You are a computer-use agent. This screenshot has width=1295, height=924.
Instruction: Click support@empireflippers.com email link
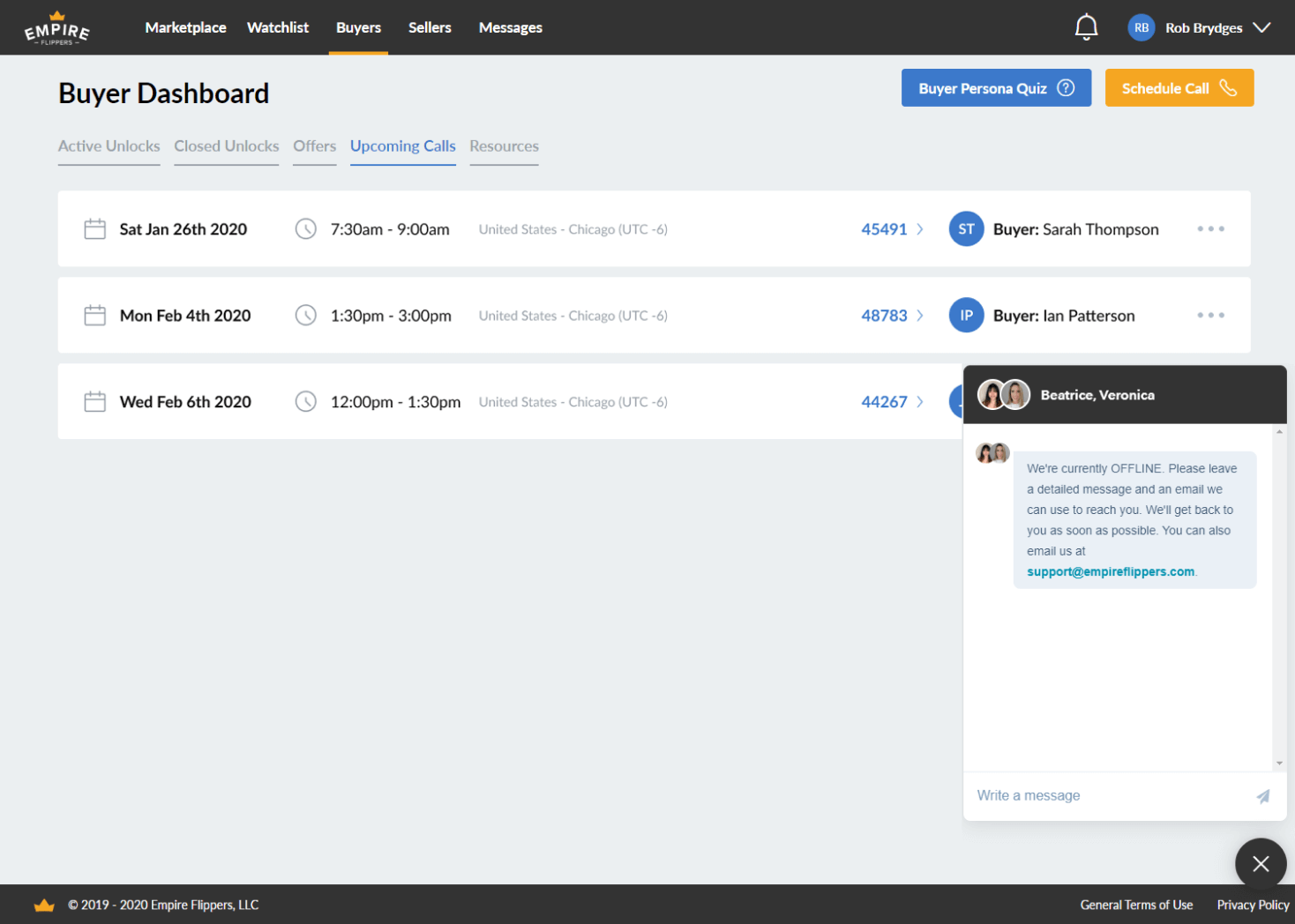pyautogui.click(x=1111, y=571)
